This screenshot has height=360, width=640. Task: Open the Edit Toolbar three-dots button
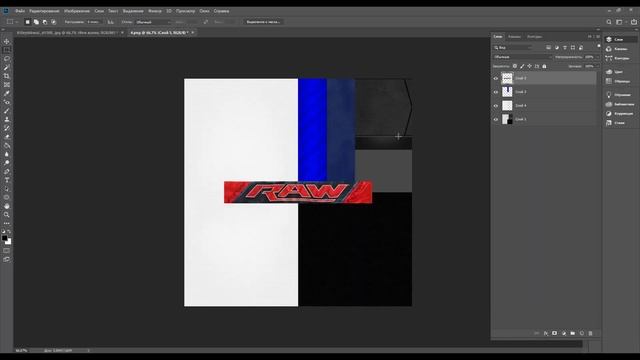pos(7,223)
